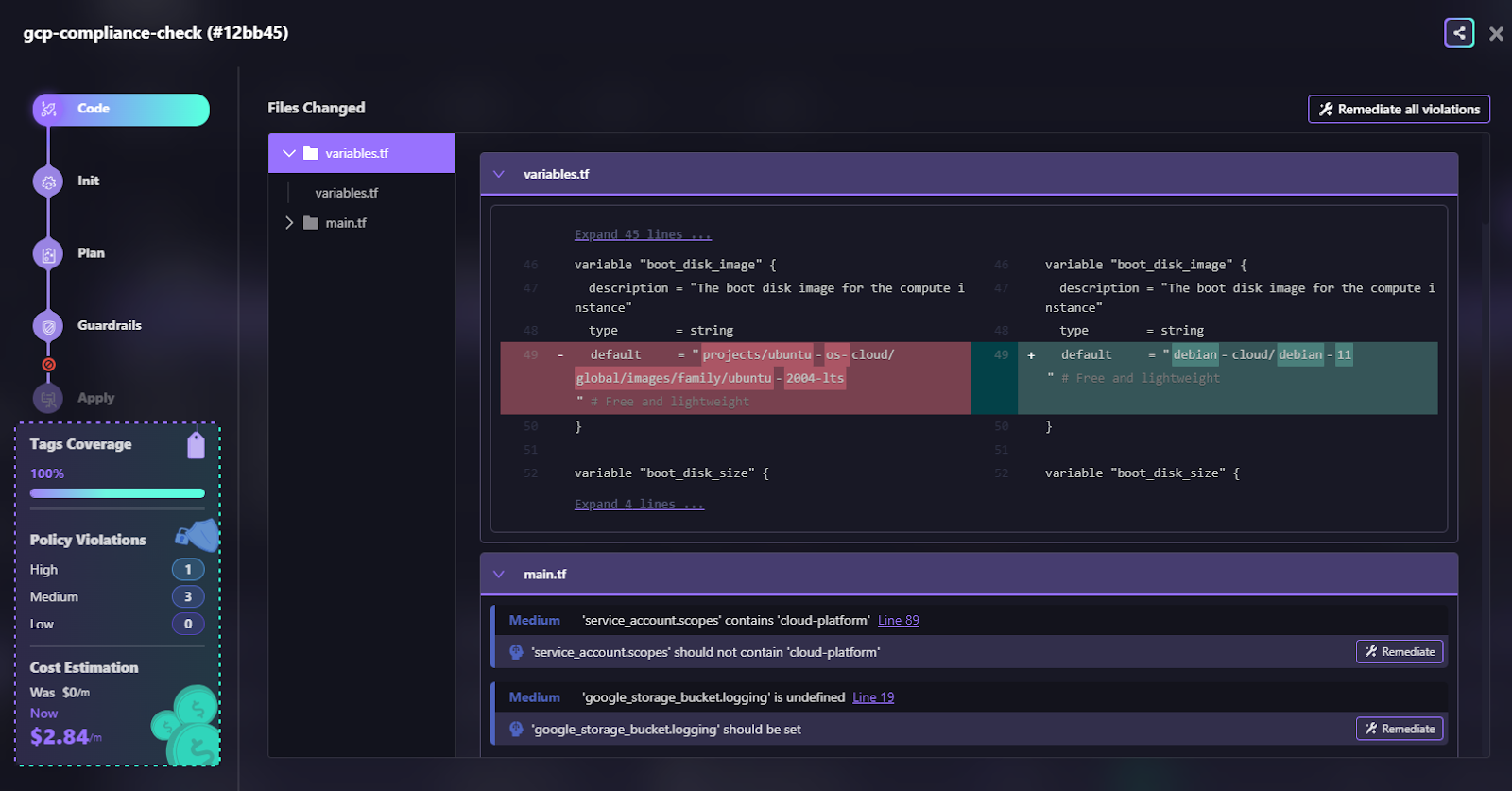This screenshot has width=1512, height=791.
Task: Click the $2.84 cost value
Action: (60, 736)
